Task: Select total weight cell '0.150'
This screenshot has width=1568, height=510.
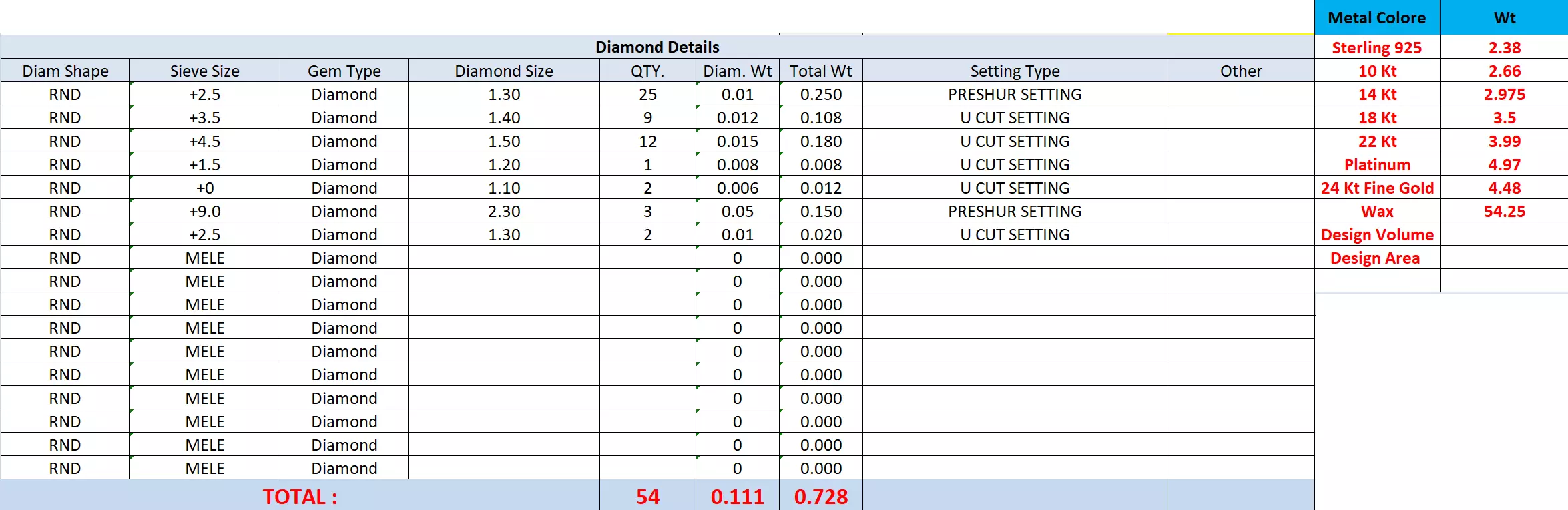Action: [821, 211]
